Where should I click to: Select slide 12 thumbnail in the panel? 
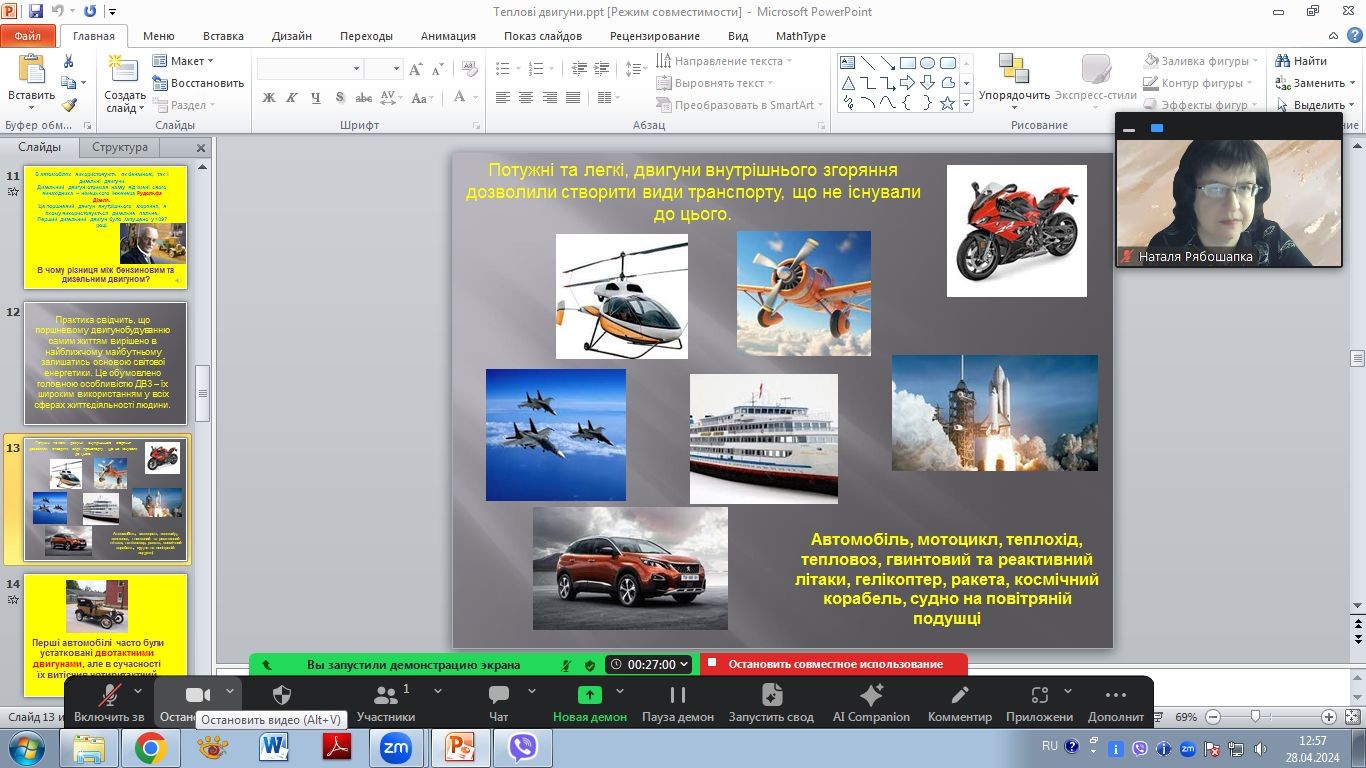coord(105,363)
